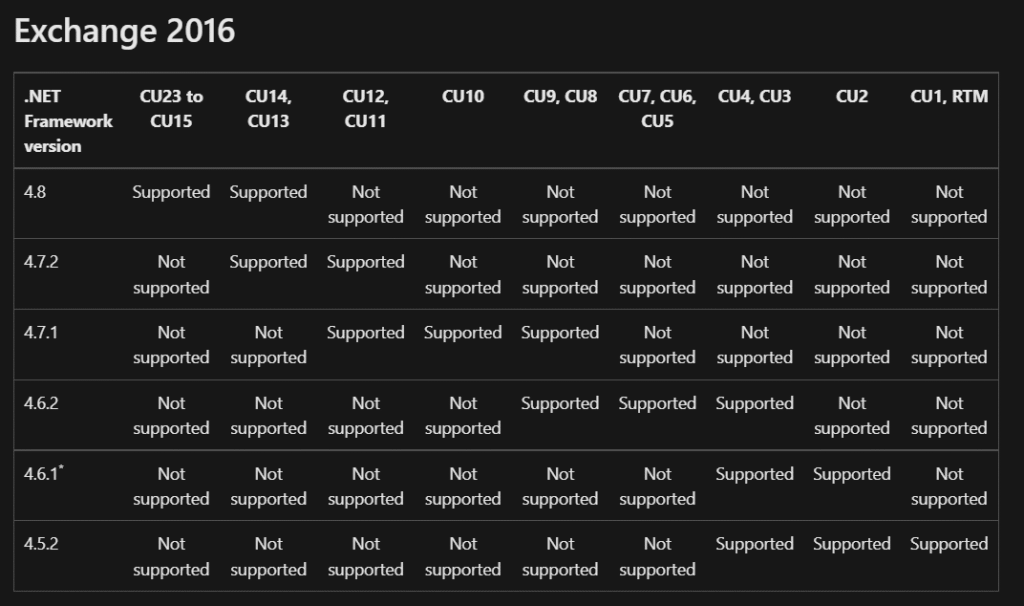Click the CU7, CU6, CU5 column header

[x=657, y=109]
